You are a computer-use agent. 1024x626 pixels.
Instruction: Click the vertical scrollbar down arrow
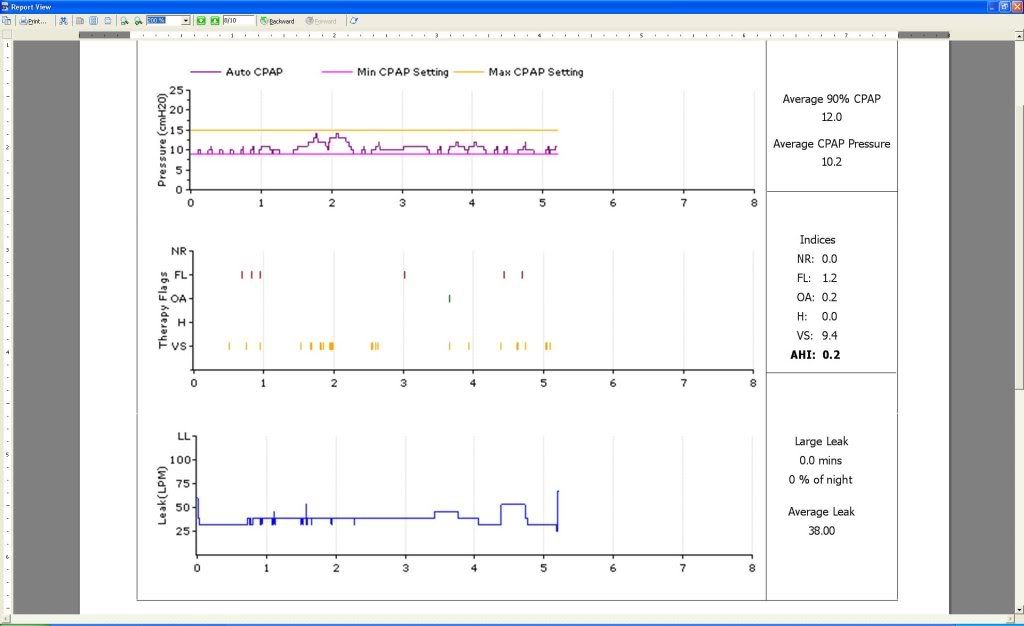[1018, 609]
